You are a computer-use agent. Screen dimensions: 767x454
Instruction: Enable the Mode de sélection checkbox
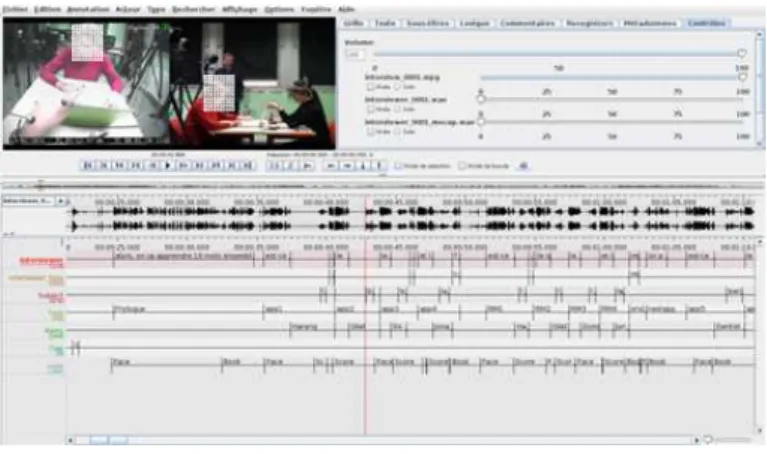(398, 166)
